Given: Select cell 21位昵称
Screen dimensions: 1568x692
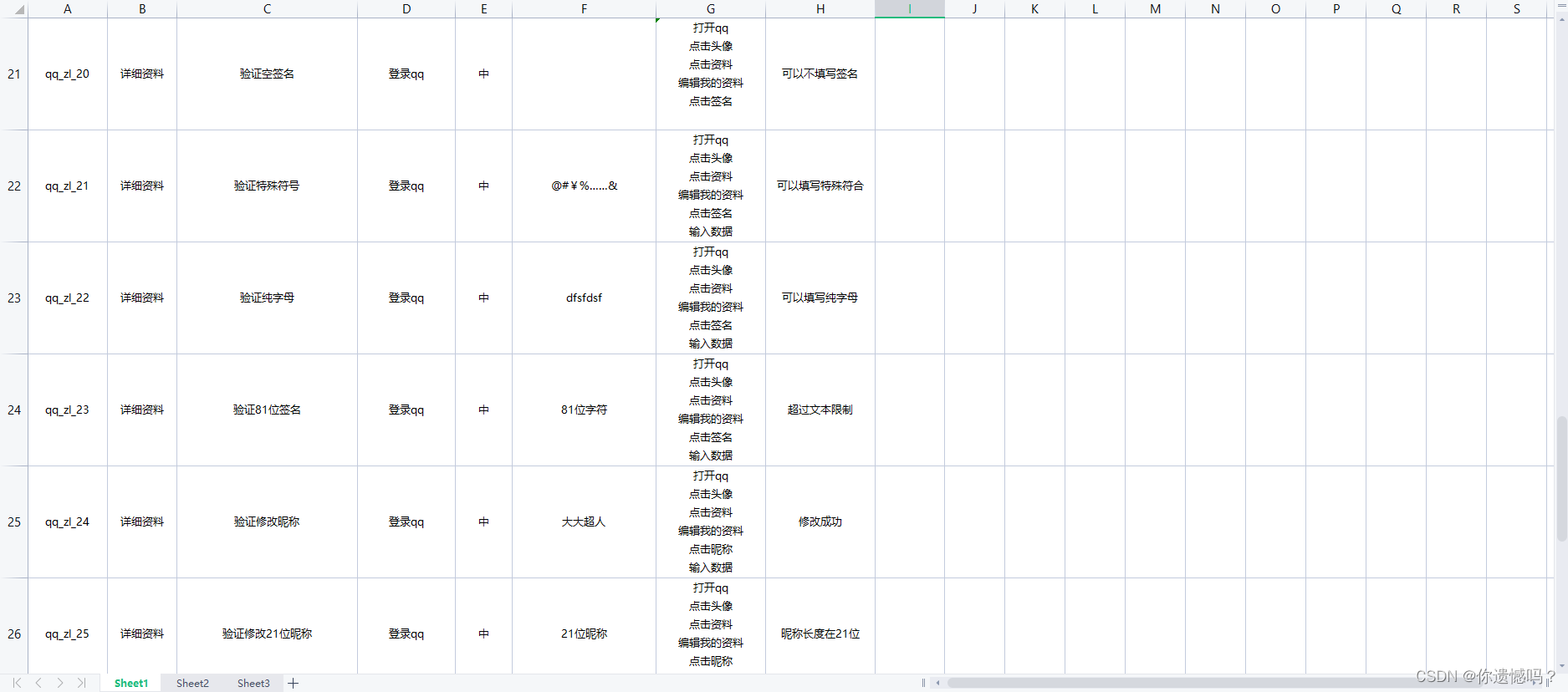Looking at the screenshot, I should [584, 626].
